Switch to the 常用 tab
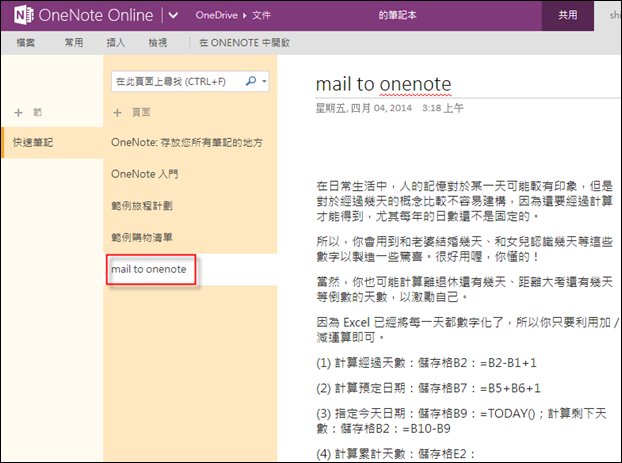This screenshot has width=622, height=463. (74, 42)
